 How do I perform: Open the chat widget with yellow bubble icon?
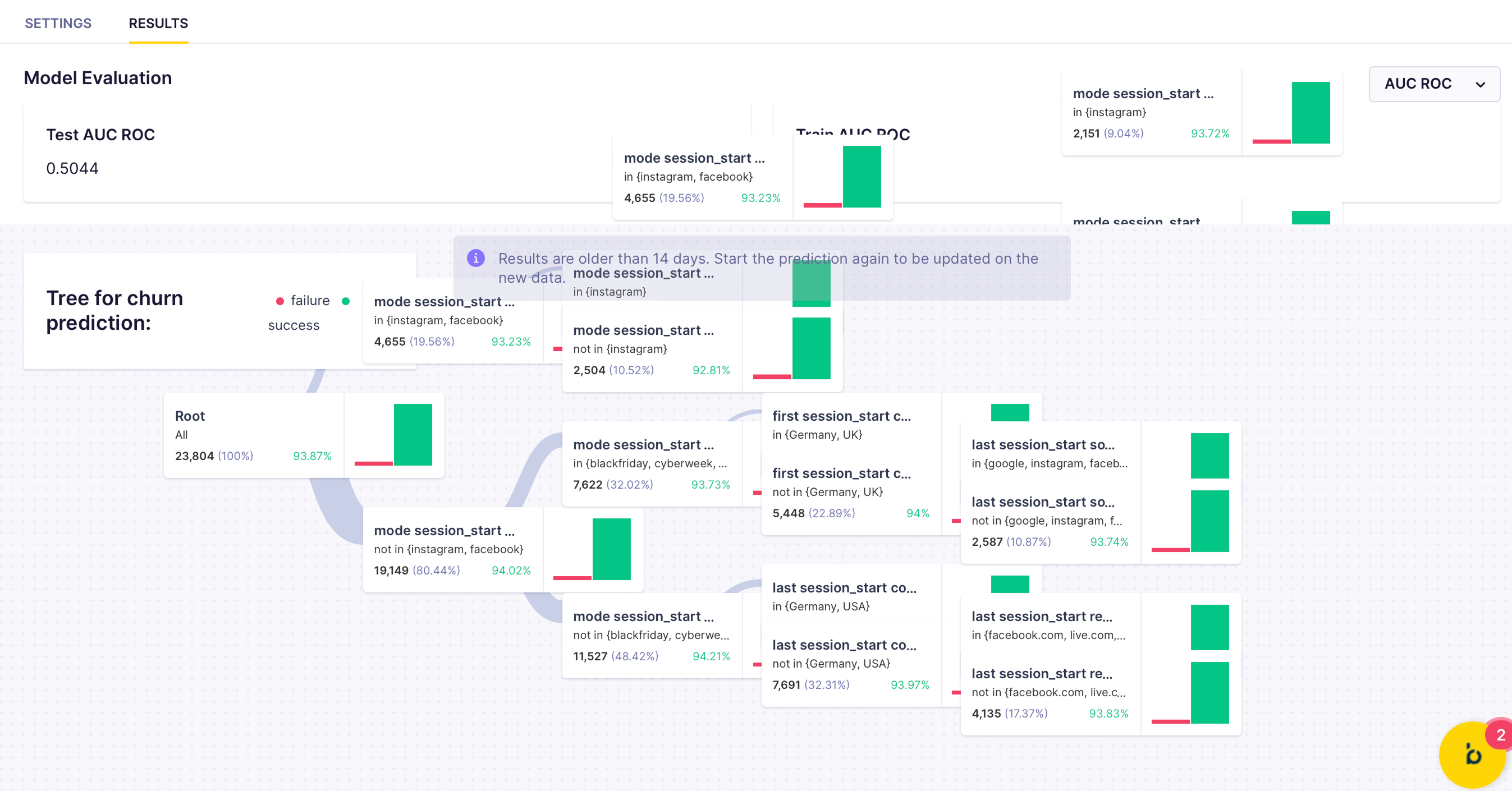[1473, 754]
